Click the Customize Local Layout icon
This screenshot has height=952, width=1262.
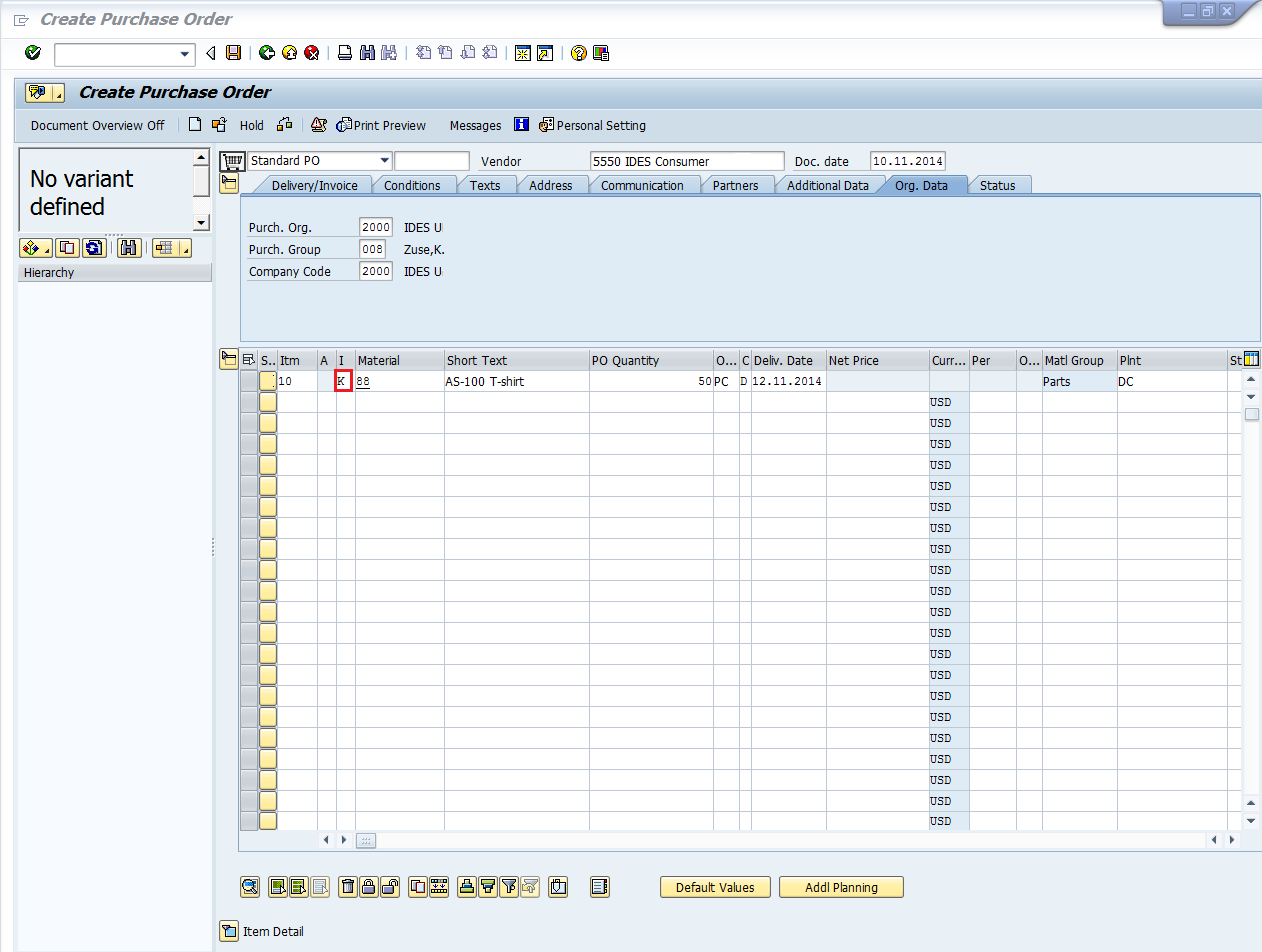coord(601,53)
